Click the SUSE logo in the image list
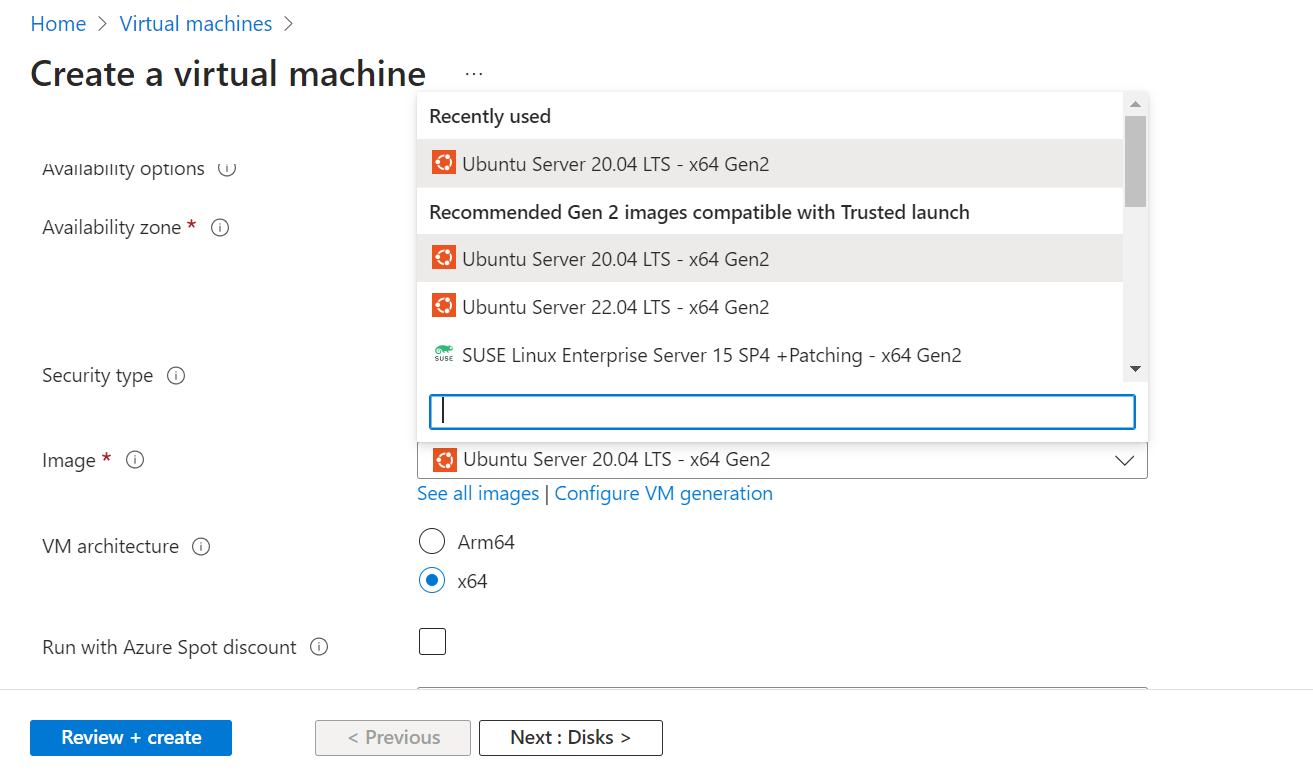Image resolution: width=1313 pixels, height=781 pixels. tap(443, 354)
